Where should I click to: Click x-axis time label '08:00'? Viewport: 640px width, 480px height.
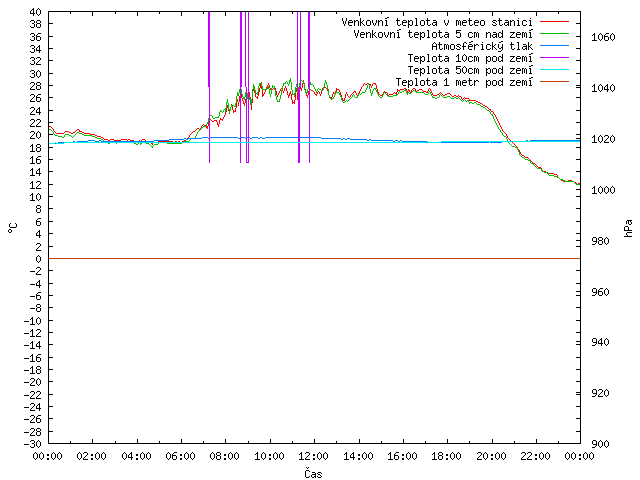pos(225,456)
